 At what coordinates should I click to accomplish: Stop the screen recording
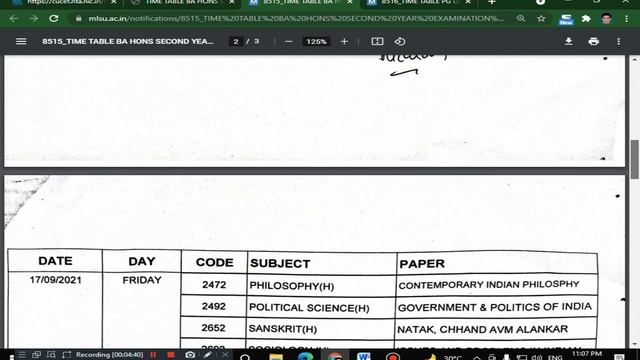coord(171,355)
